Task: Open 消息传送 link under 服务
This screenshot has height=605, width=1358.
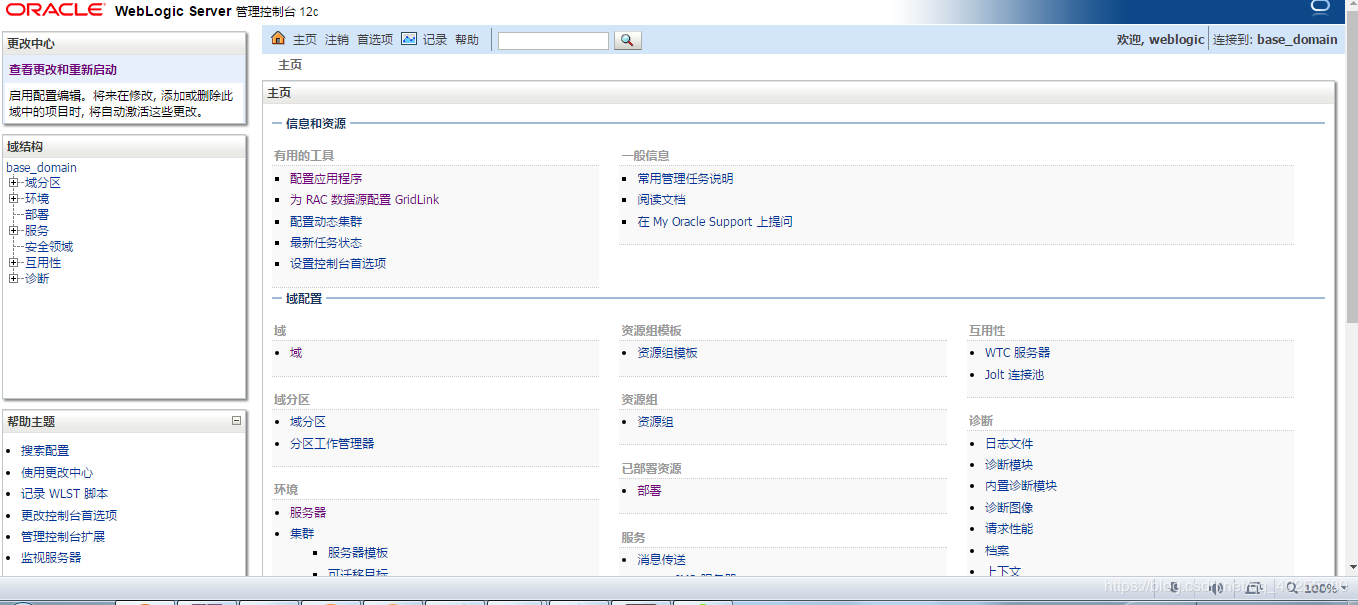Action: [661, 560]
